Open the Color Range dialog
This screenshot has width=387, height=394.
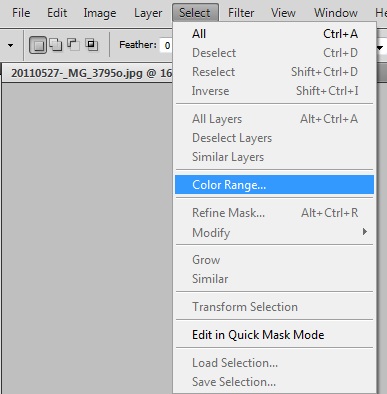(x=274, y=185)
